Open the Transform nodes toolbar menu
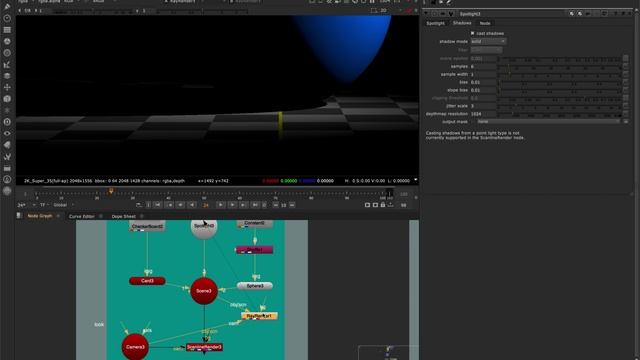640x360 pixels. click(7, 87)
